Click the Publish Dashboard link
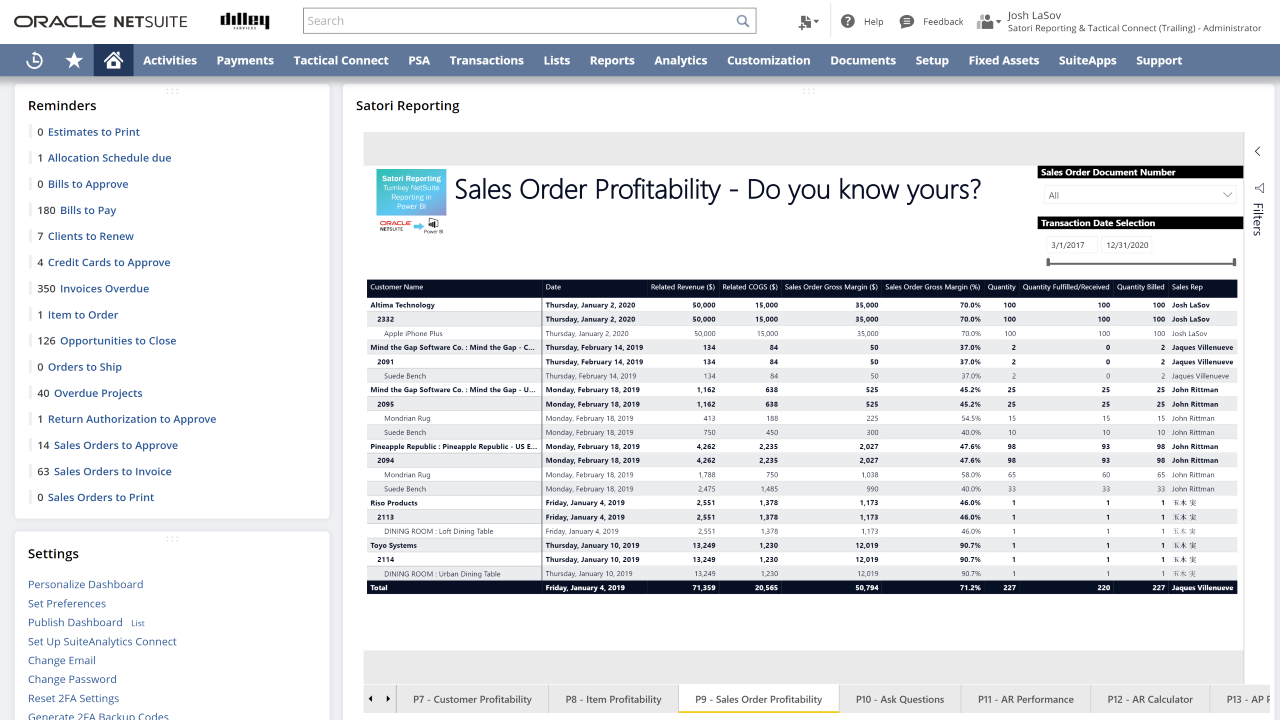The width and height of the screenshot is (1280, 720). click(x=75, y=622)
